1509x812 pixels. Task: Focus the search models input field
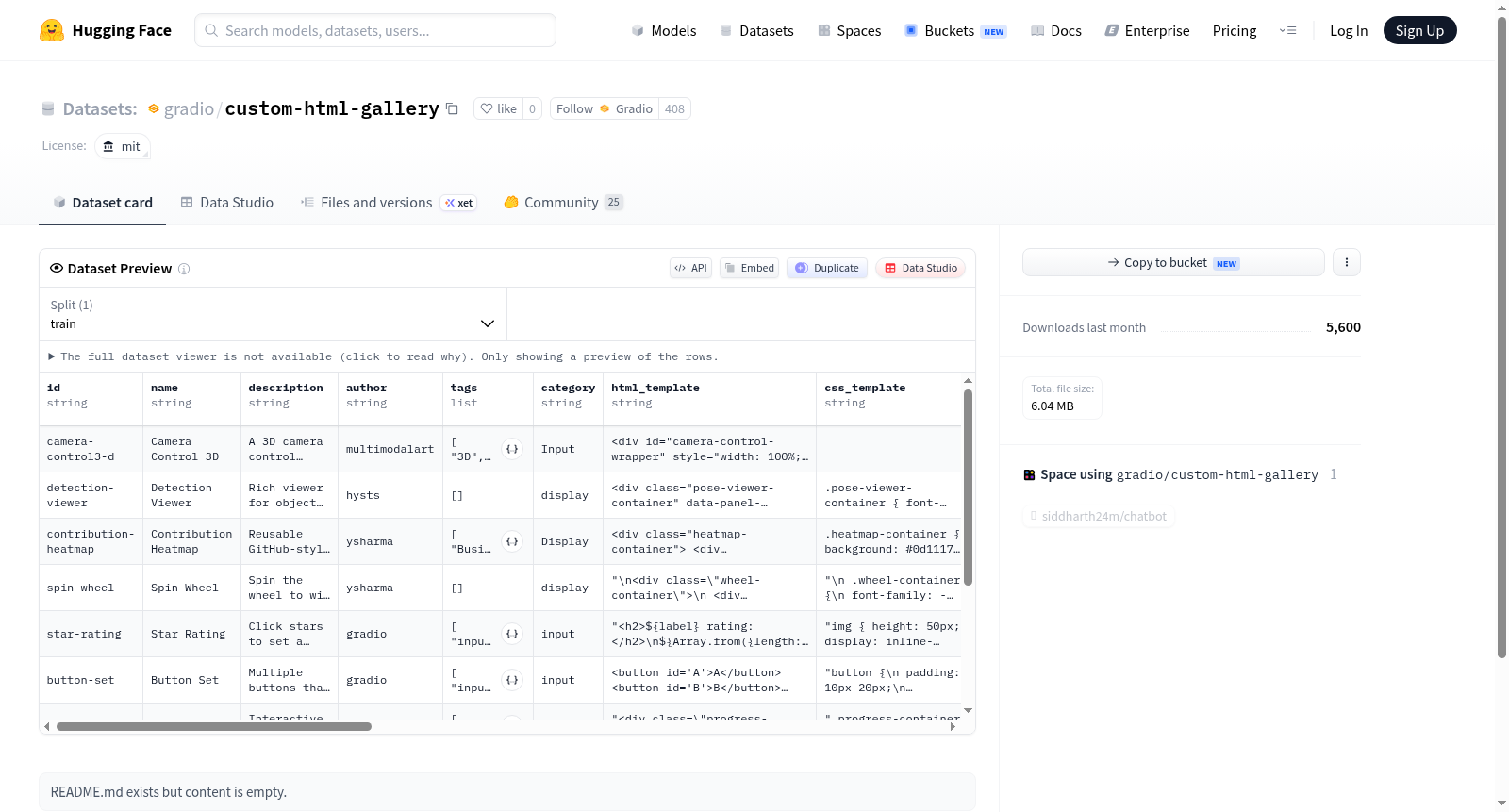coord(375,30)
